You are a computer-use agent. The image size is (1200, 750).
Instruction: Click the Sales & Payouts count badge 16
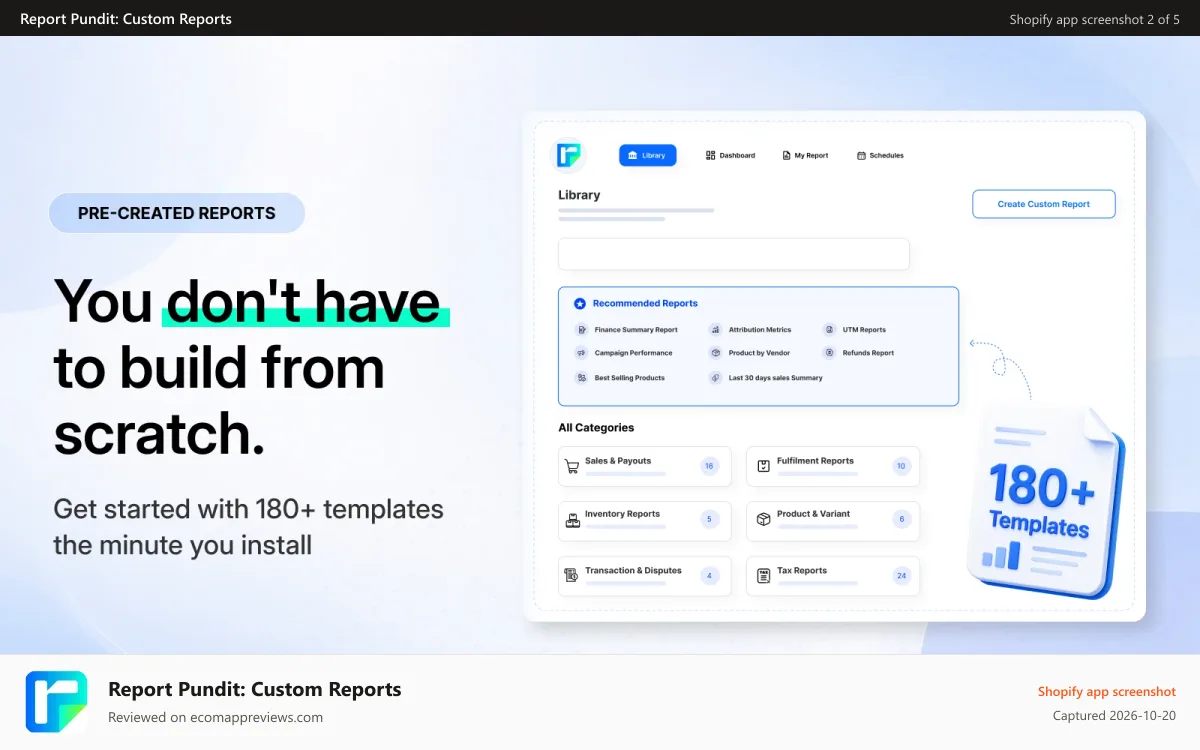coord(709,466)
